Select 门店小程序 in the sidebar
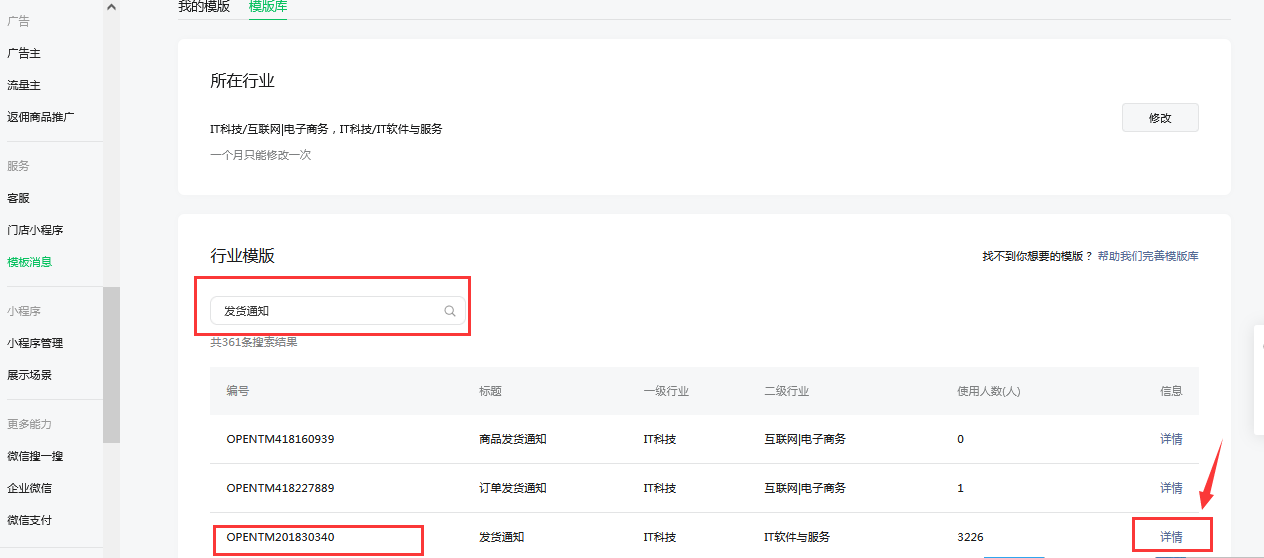Viewport: 1264px width, 558px height. (35, 230)
